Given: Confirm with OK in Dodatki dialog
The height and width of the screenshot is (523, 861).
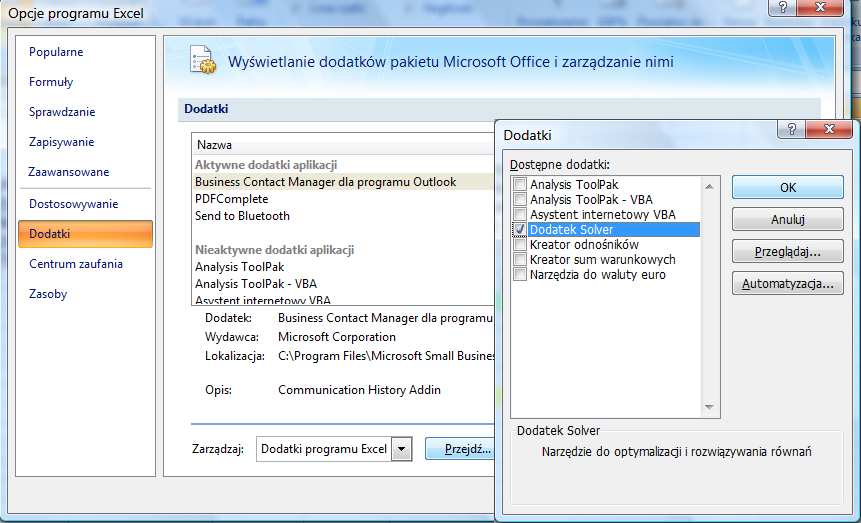Looking at the screenshot, I should pyautogui.click(x=787, y=187).
